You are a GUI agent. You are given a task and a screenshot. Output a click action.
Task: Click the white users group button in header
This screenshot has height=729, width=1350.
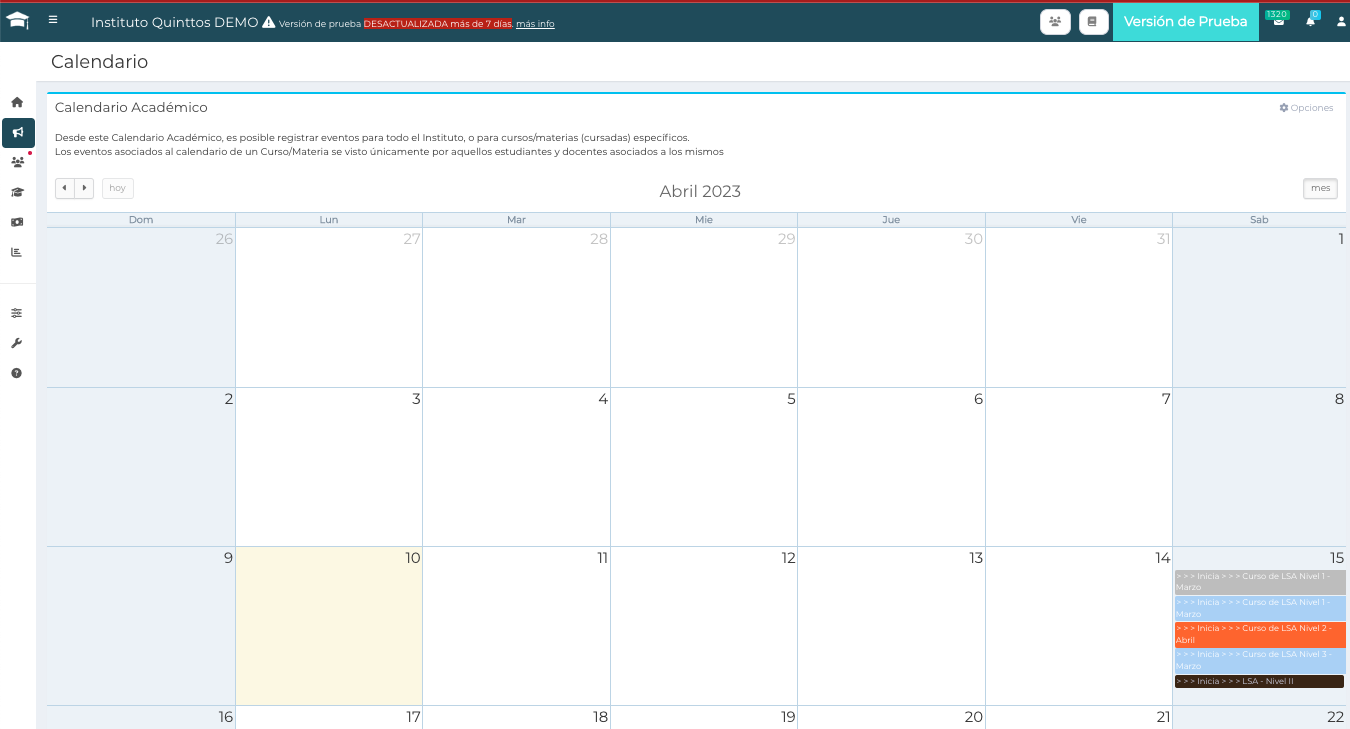click(x=1055, y=22)
